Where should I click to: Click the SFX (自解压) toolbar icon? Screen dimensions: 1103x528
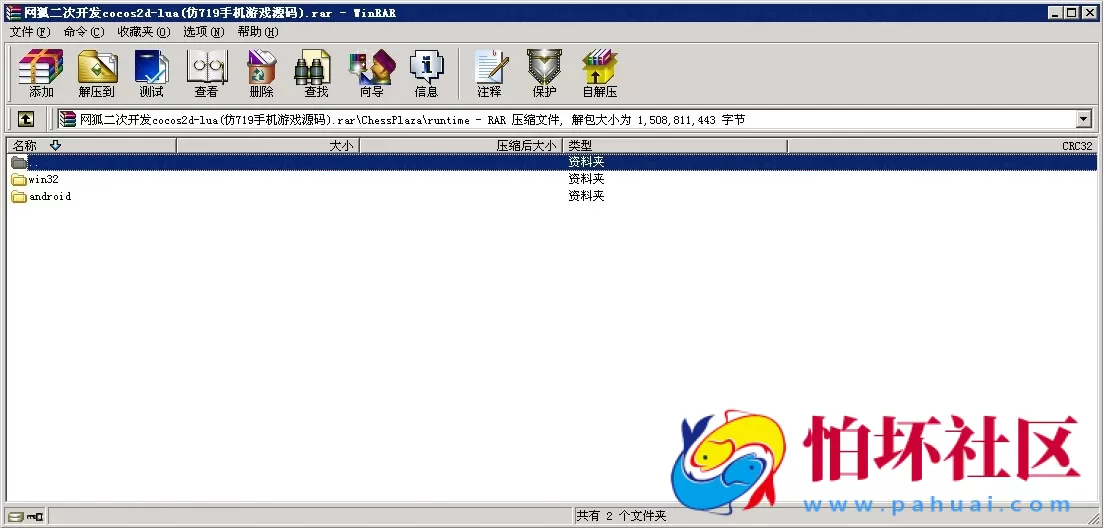pos(599,73)
